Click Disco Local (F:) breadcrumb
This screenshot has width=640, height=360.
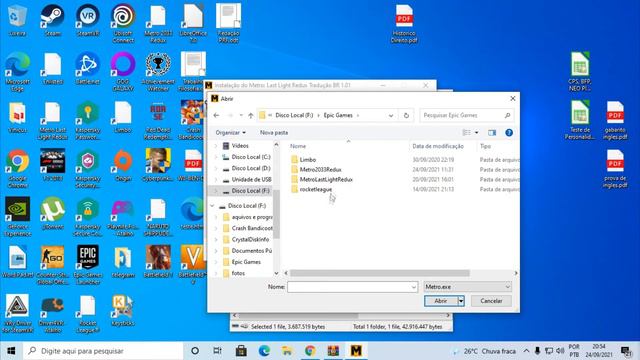point(294,116)
